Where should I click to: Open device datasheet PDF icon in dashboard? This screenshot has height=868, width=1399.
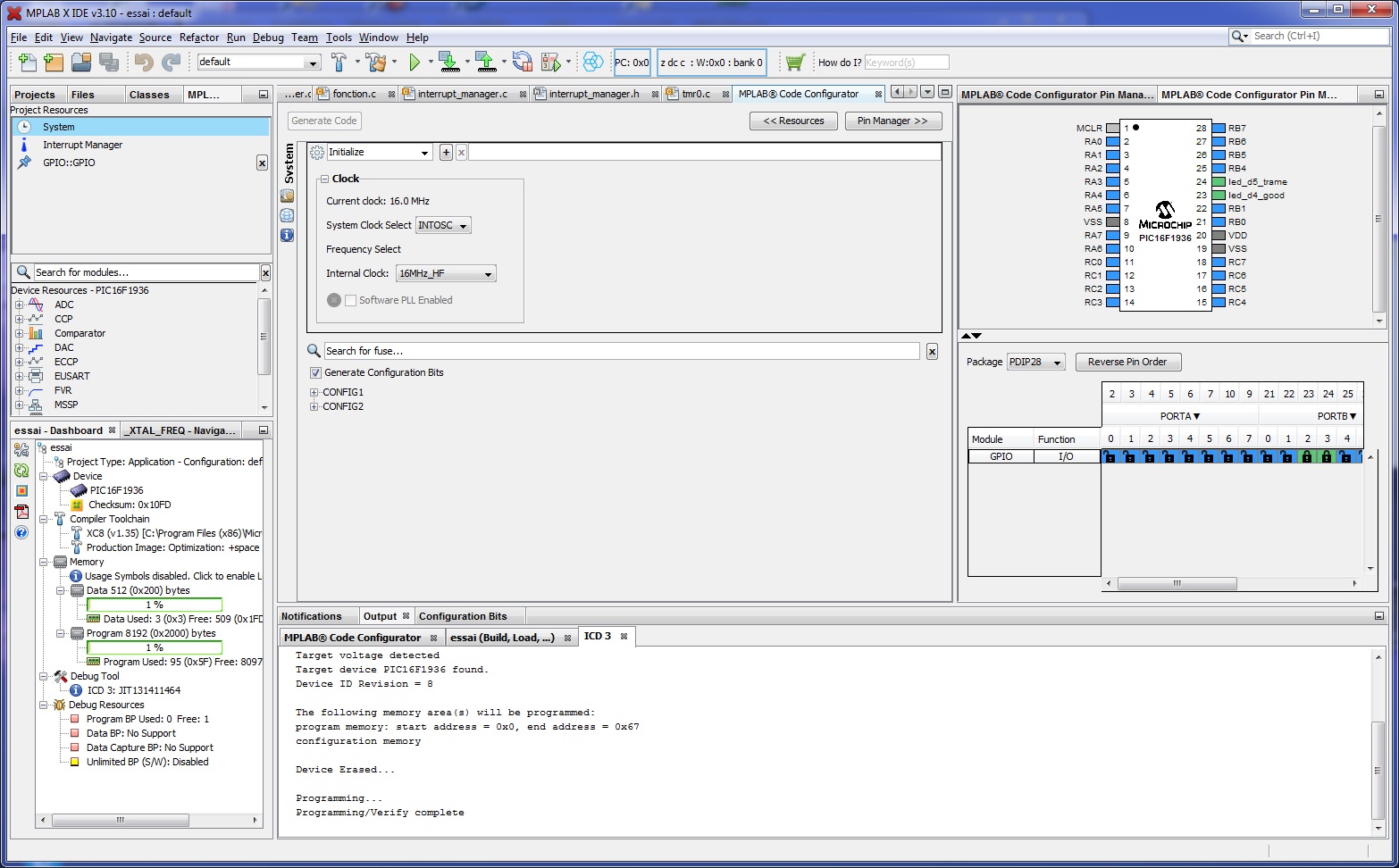21,511
